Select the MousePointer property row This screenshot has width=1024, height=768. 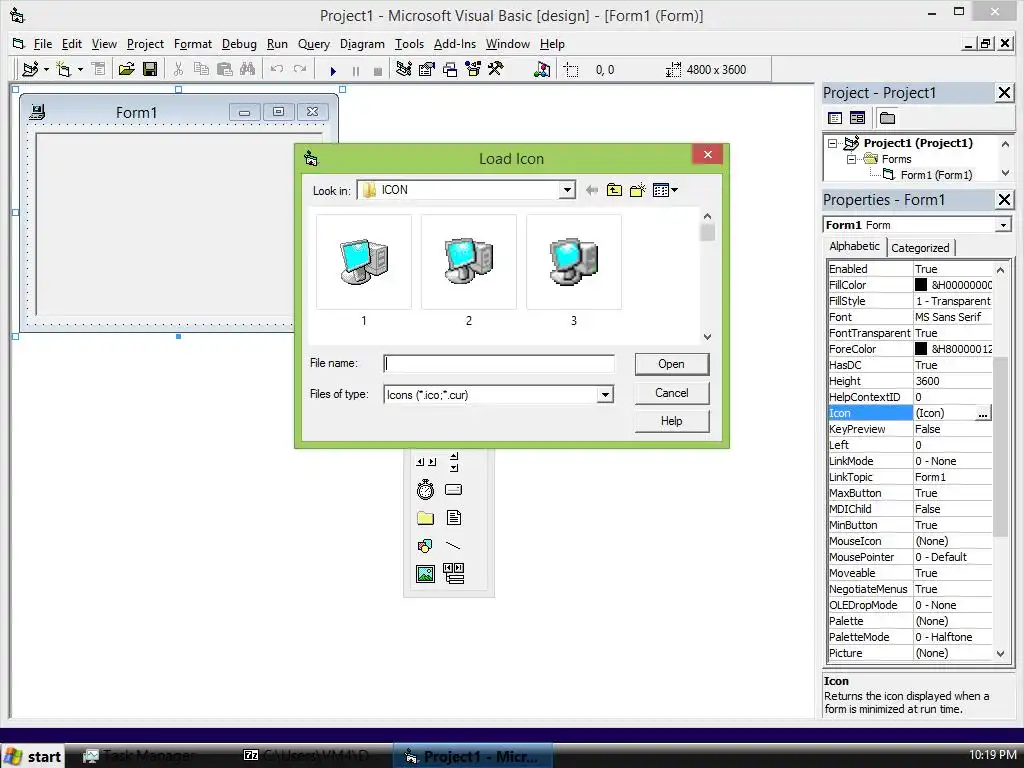[910, 557]
